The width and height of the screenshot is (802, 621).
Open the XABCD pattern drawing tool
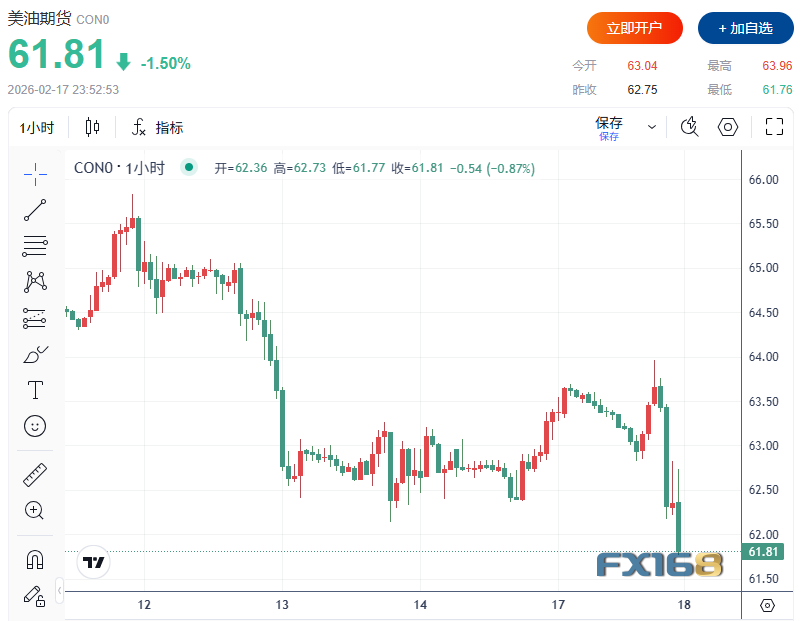point(35,281)
